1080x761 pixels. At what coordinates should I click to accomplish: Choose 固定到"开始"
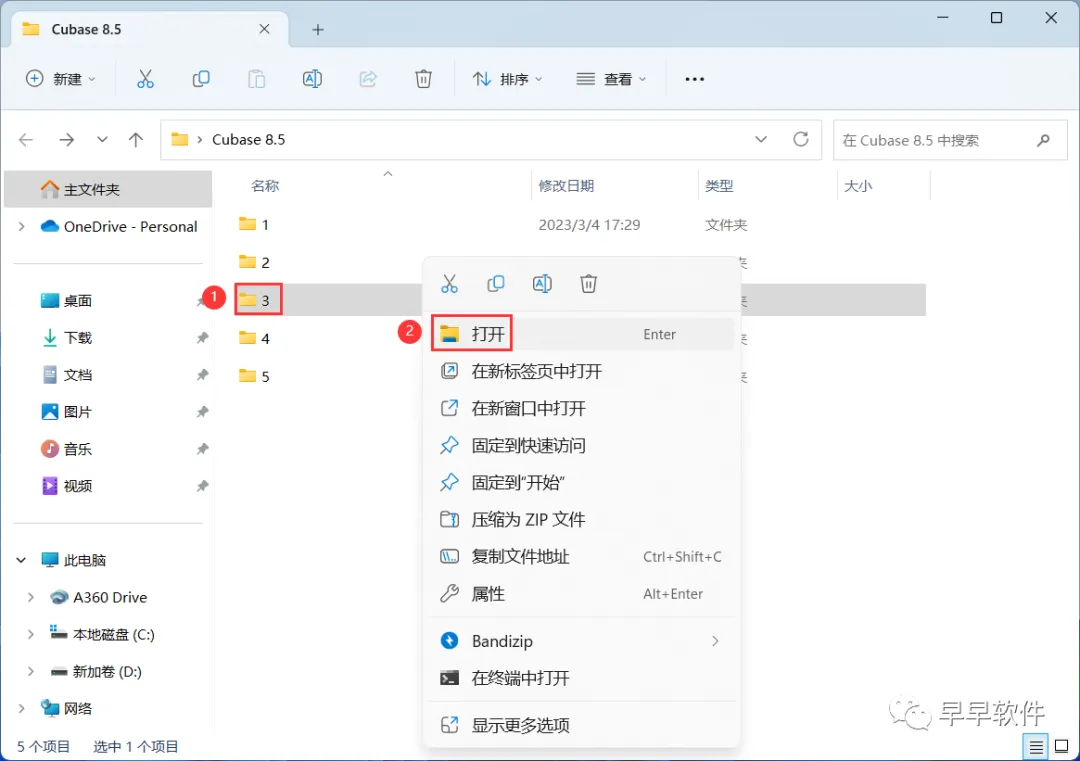tap(582, 482)
